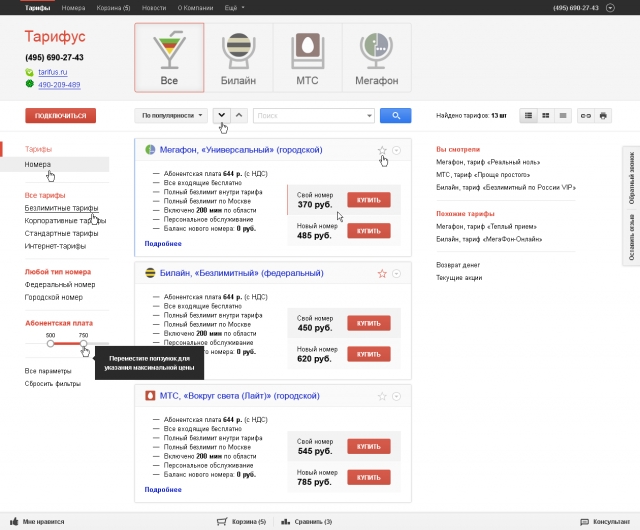Favorite the Мегафон Универсальный tariff star
Screen dimensions: 640x530
382,150
